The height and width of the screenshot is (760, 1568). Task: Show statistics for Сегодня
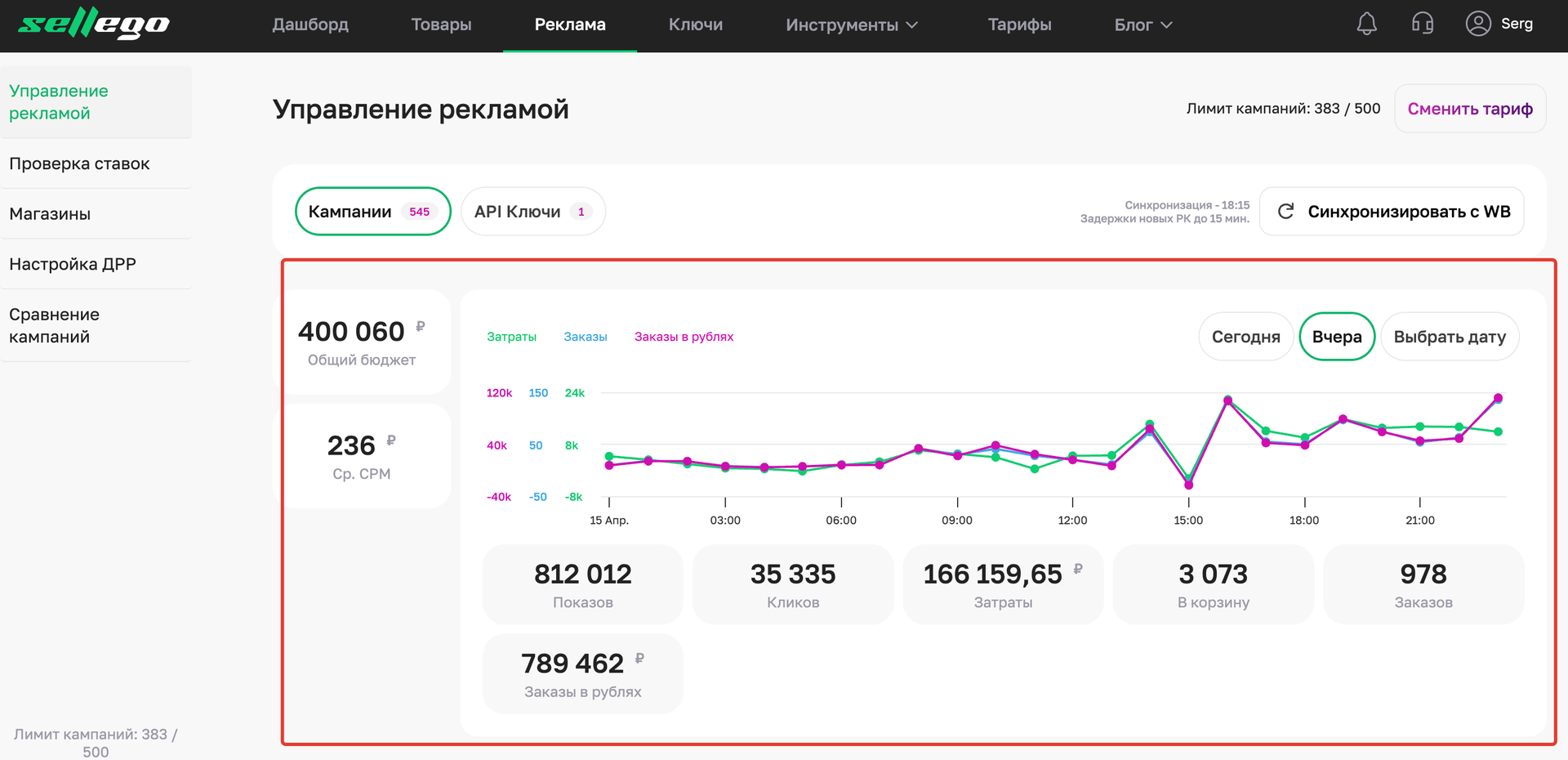click(1245, 337)
